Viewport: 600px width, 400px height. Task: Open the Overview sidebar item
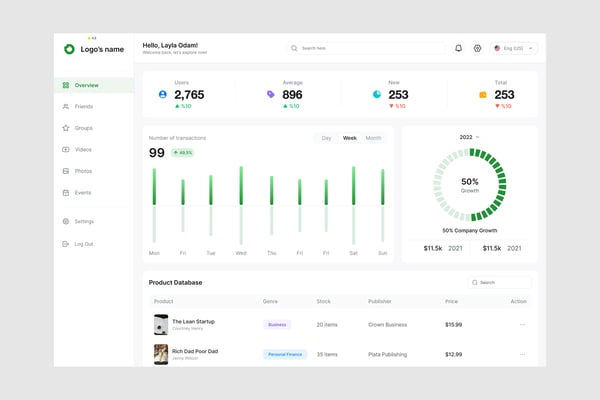pos(94,85)
